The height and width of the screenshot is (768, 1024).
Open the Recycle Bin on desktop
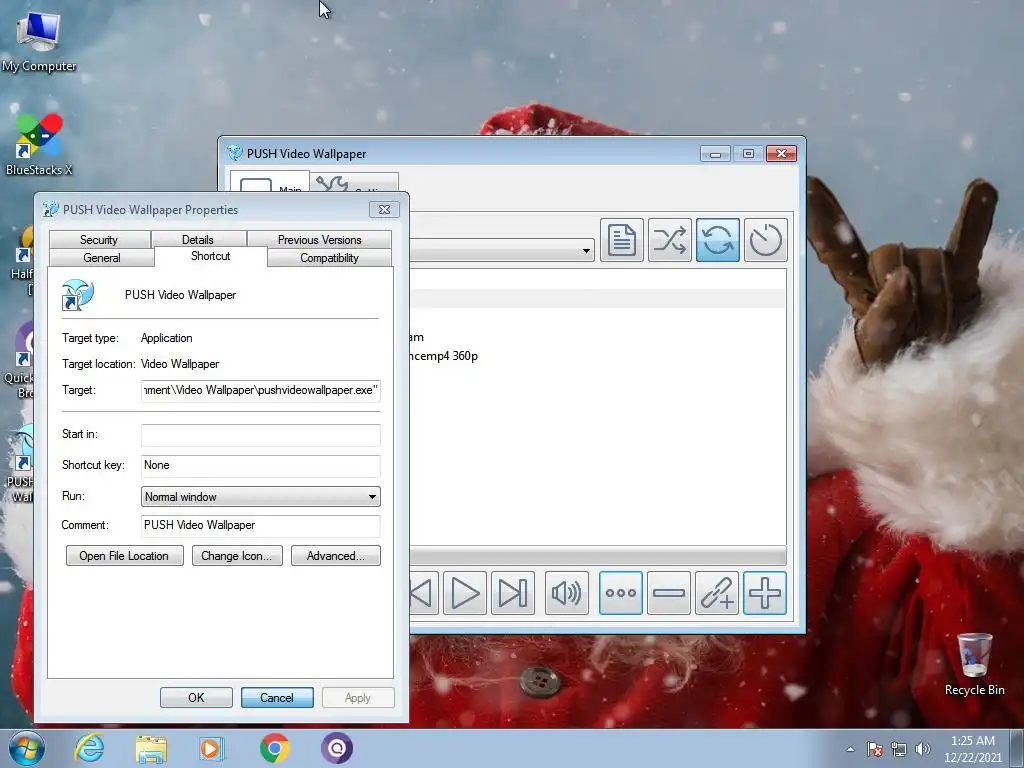974,665
